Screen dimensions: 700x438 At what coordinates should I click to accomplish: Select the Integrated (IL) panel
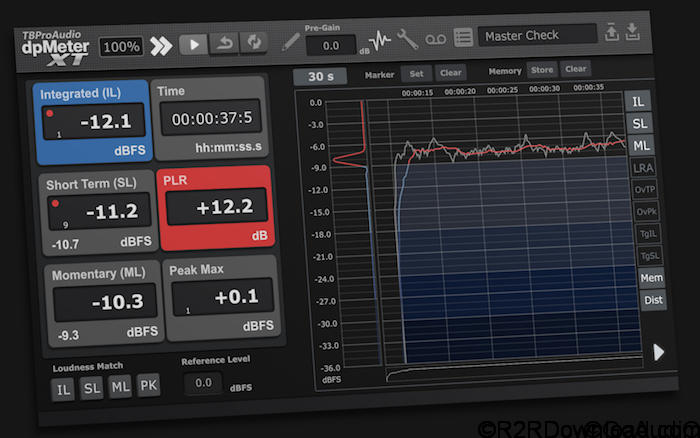(93, 122)
